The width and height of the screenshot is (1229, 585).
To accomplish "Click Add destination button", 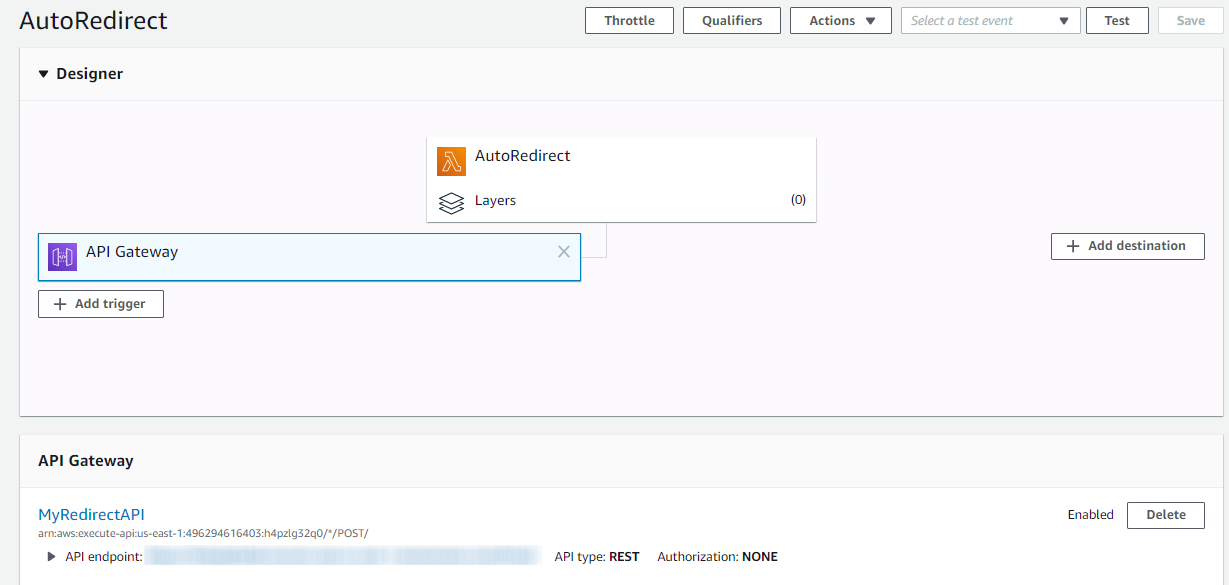I will coord(1128,246).
